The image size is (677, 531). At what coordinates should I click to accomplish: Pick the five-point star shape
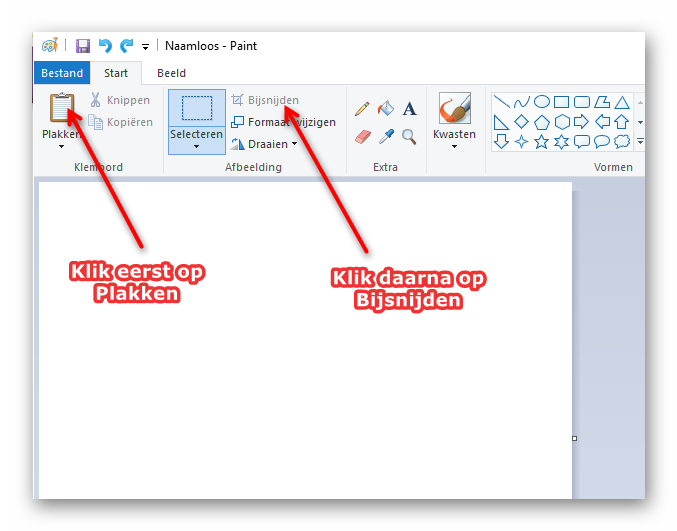pos(541,142)
